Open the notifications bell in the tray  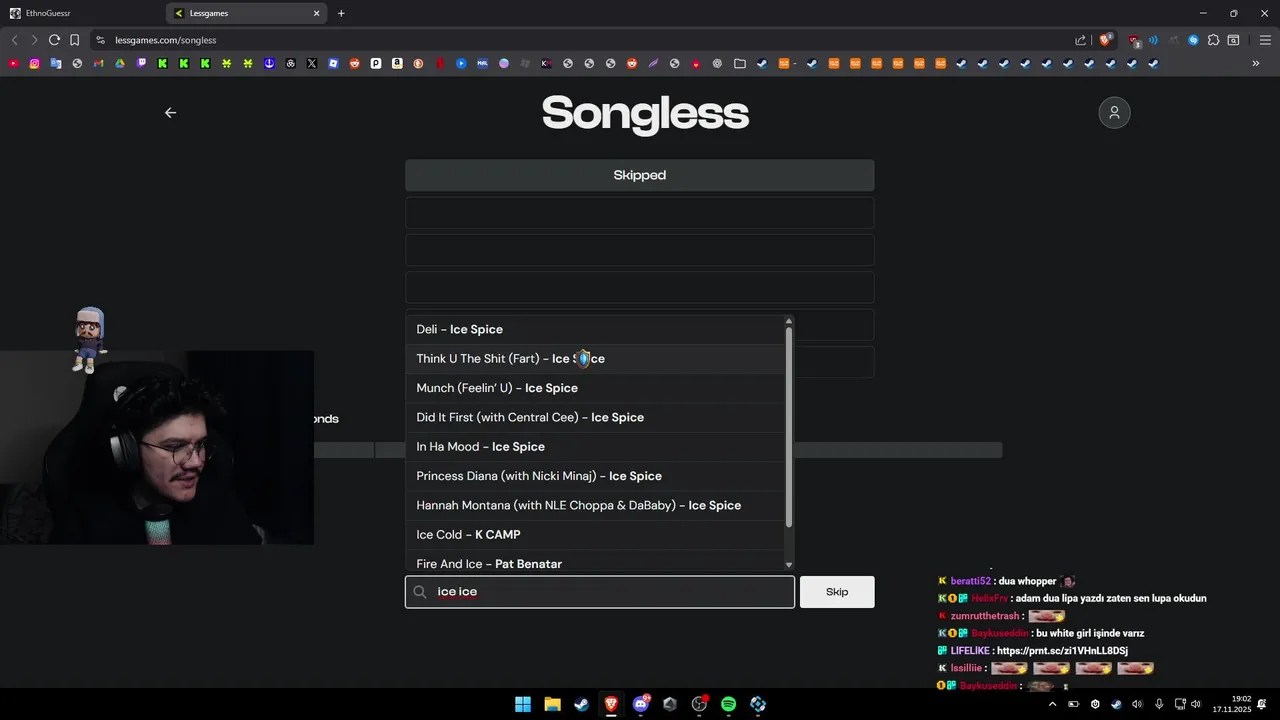tap(1263, 704)
